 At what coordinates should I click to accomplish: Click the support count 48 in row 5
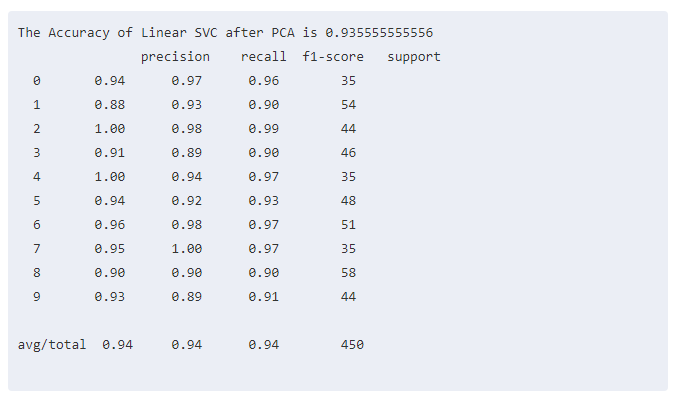click(x=348, y=201)
